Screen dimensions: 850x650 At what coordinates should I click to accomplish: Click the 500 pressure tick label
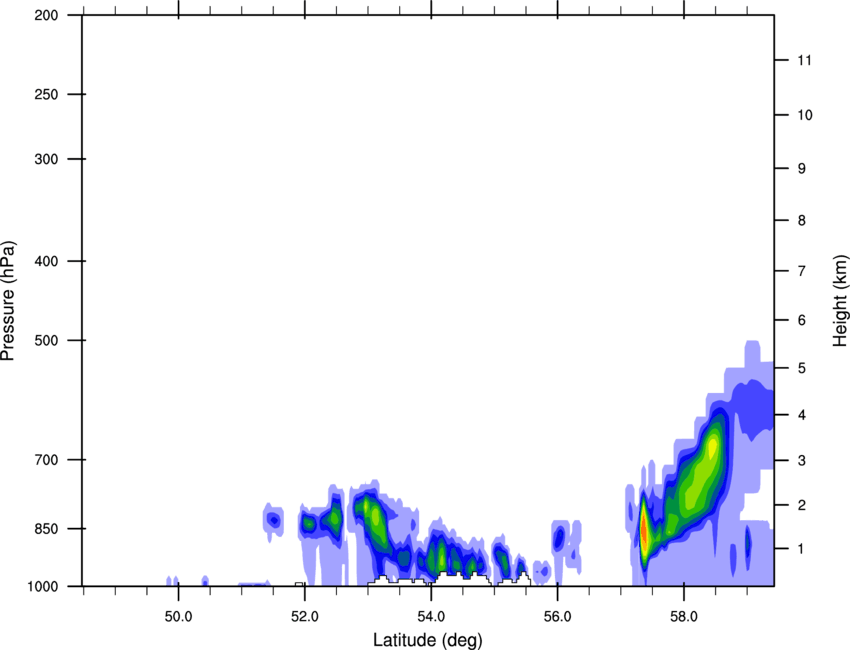pos(50,341)
